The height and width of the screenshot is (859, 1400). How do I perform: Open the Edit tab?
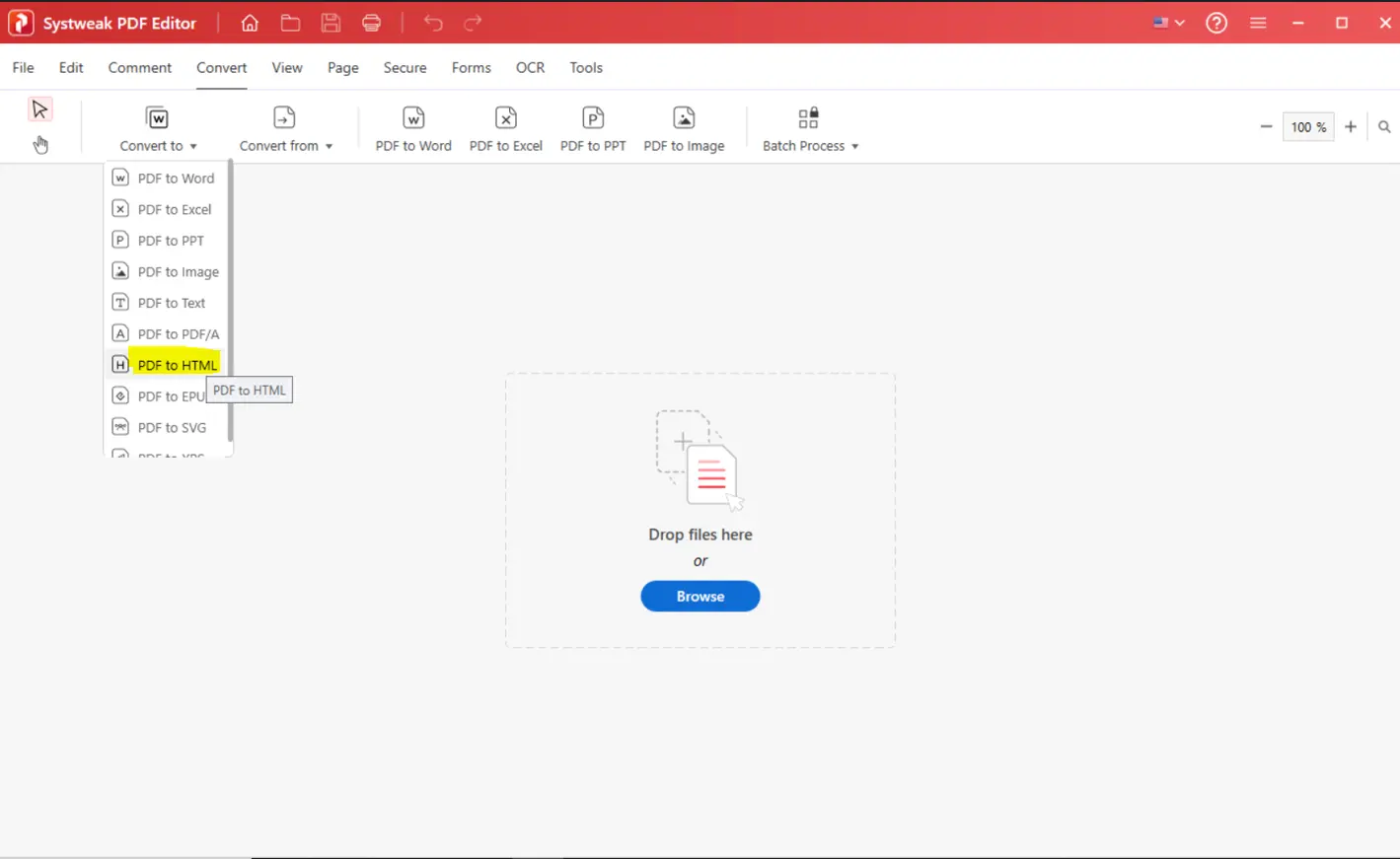click(71, 67)
